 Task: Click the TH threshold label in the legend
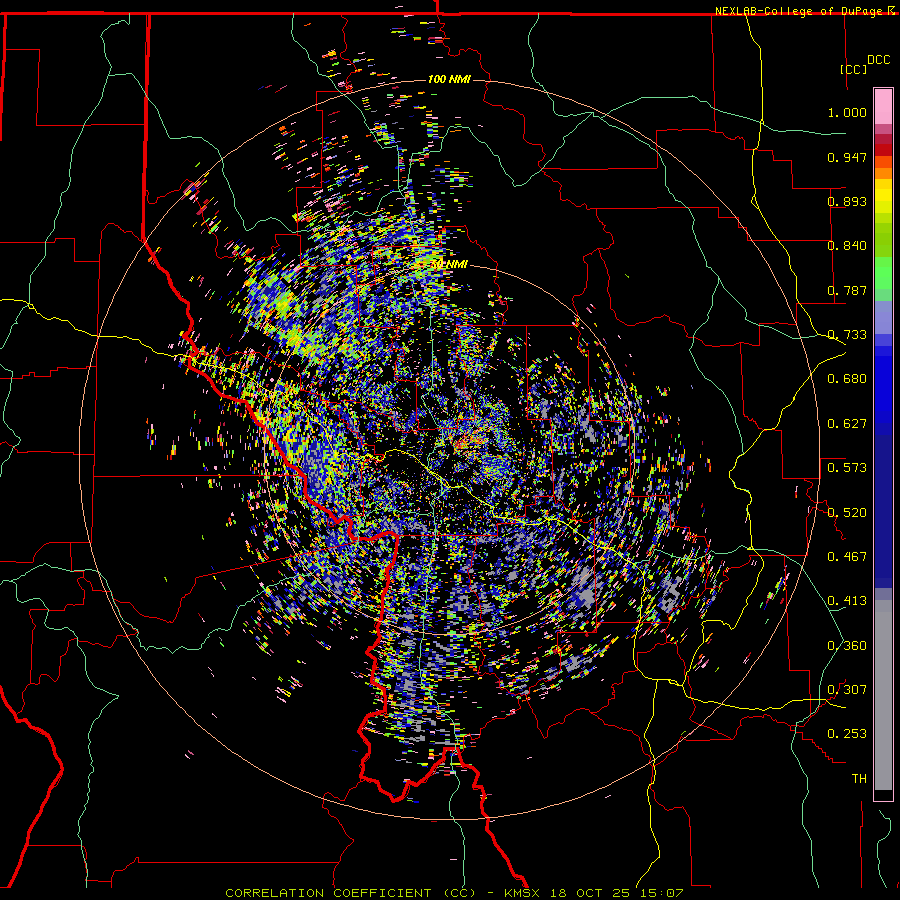[x=859, y=779]
